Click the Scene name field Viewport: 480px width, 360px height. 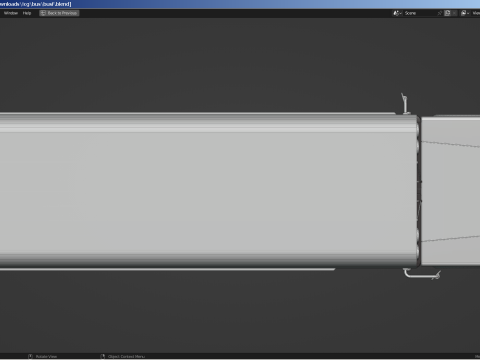pyautogui.click(x=419, y=13)
